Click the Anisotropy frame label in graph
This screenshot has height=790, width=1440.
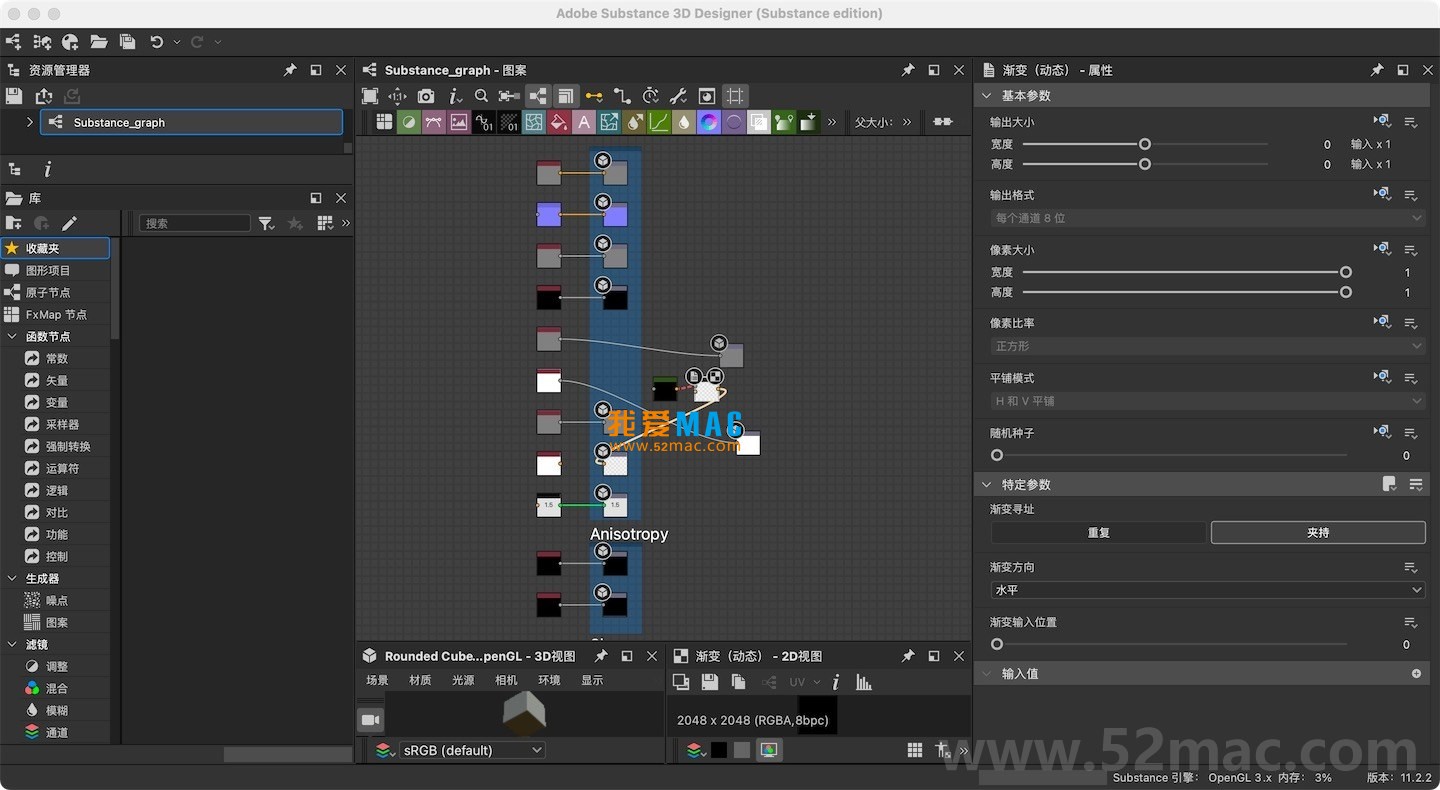[629, 534]
